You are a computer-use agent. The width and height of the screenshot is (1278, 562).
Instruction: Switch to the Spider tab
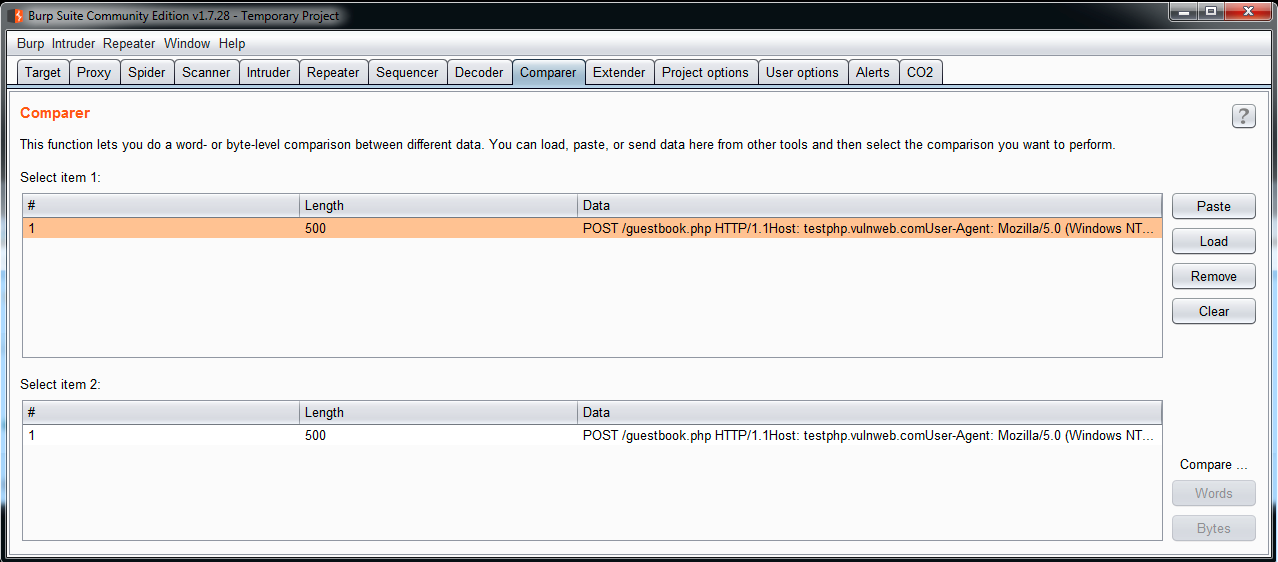pos(147,72)
